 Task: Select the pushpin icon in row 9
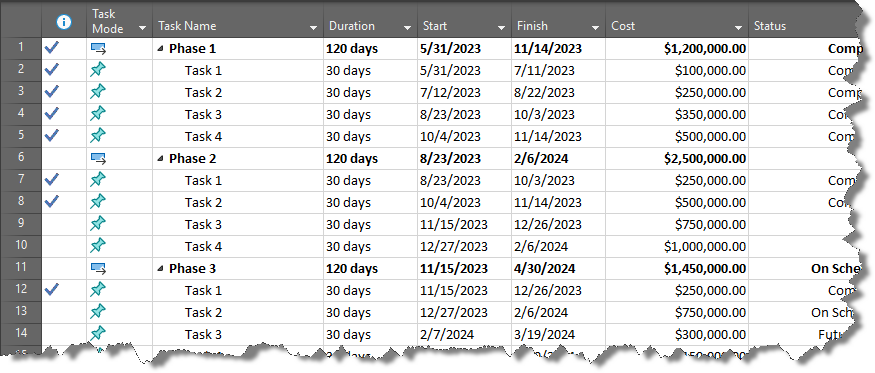[x=98, y=224]
